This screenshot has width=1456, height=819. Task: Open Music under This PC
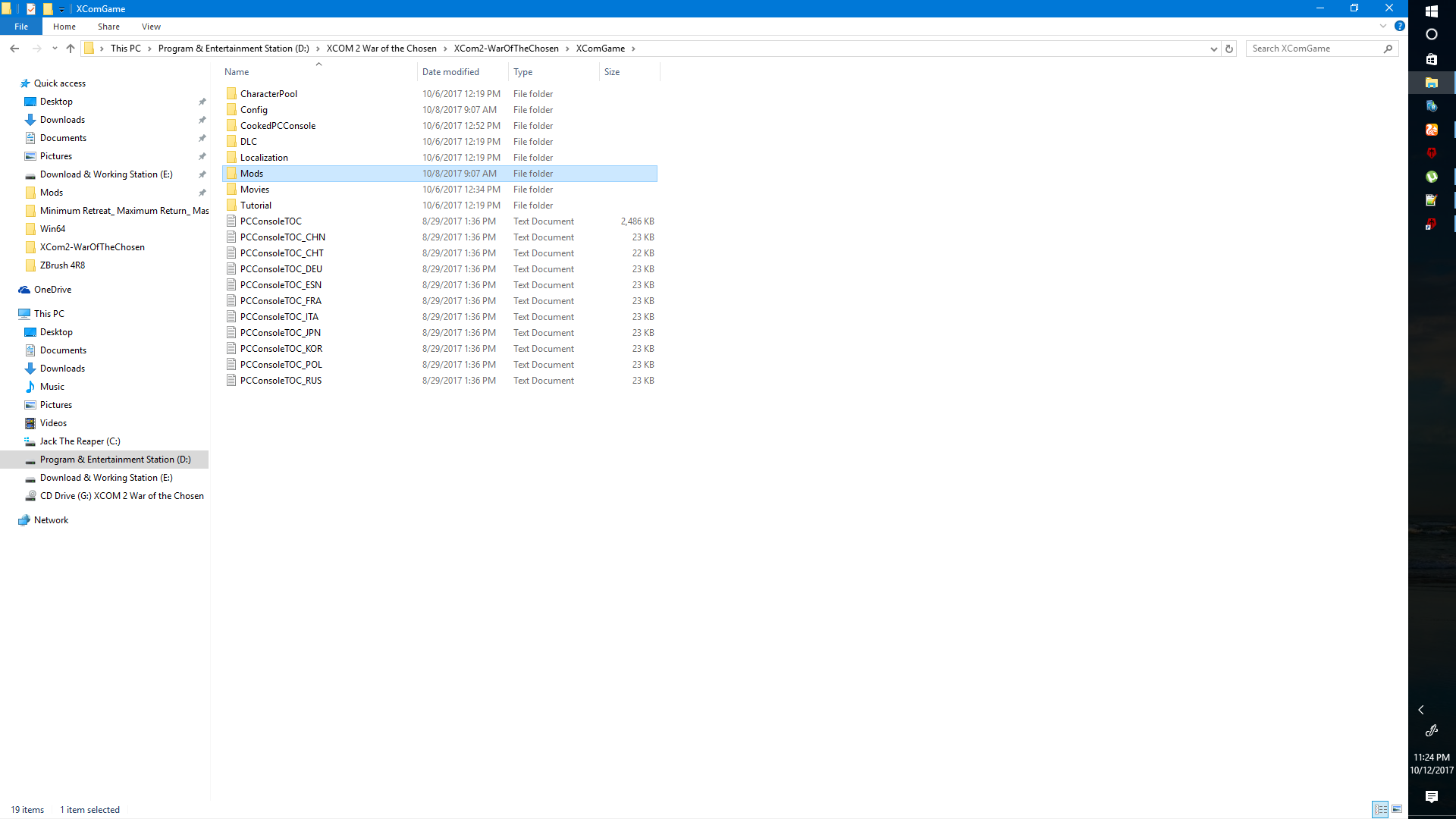click(52, 387)
